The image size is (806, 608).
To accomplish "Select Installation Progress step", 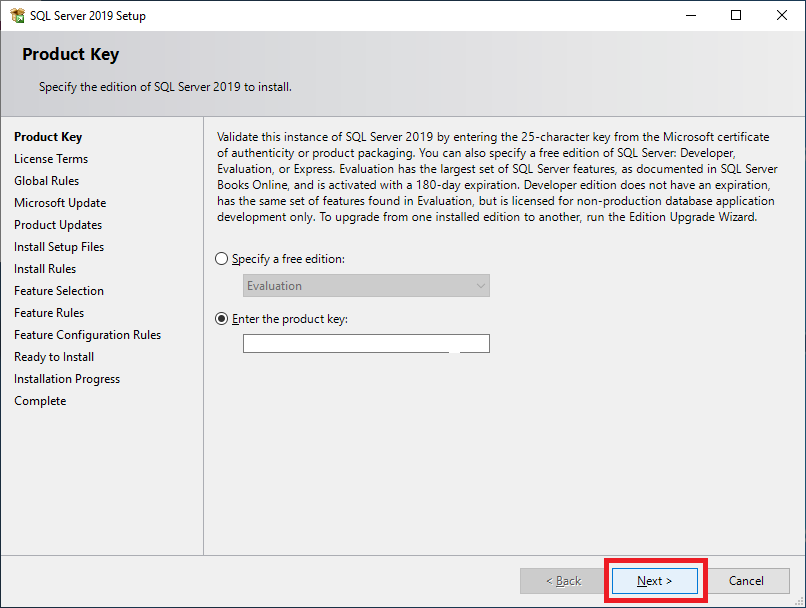I will coord(67,379).
